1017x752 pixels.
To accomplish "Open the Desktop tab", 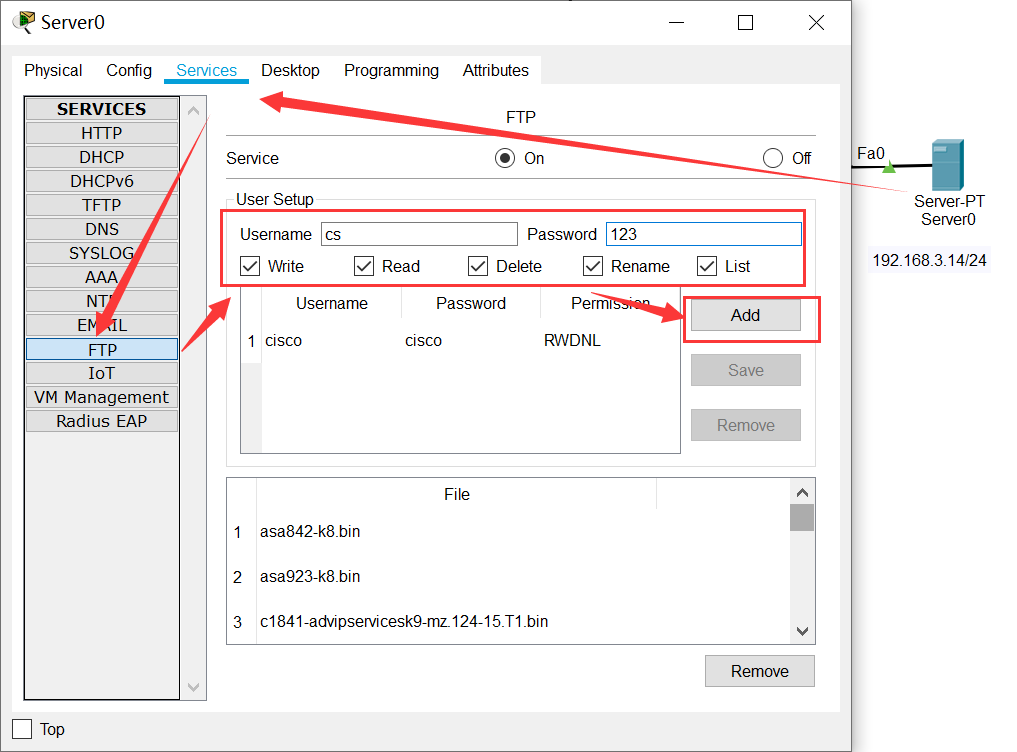I will 290,70.
